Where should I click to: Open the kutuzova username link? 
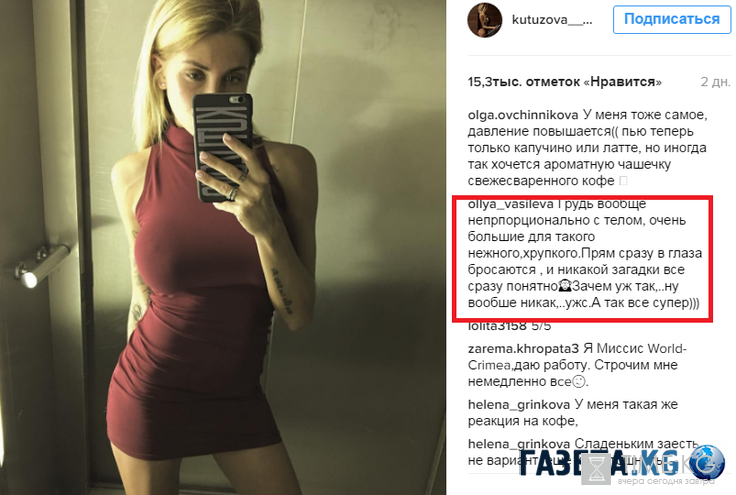coord(552,20)
